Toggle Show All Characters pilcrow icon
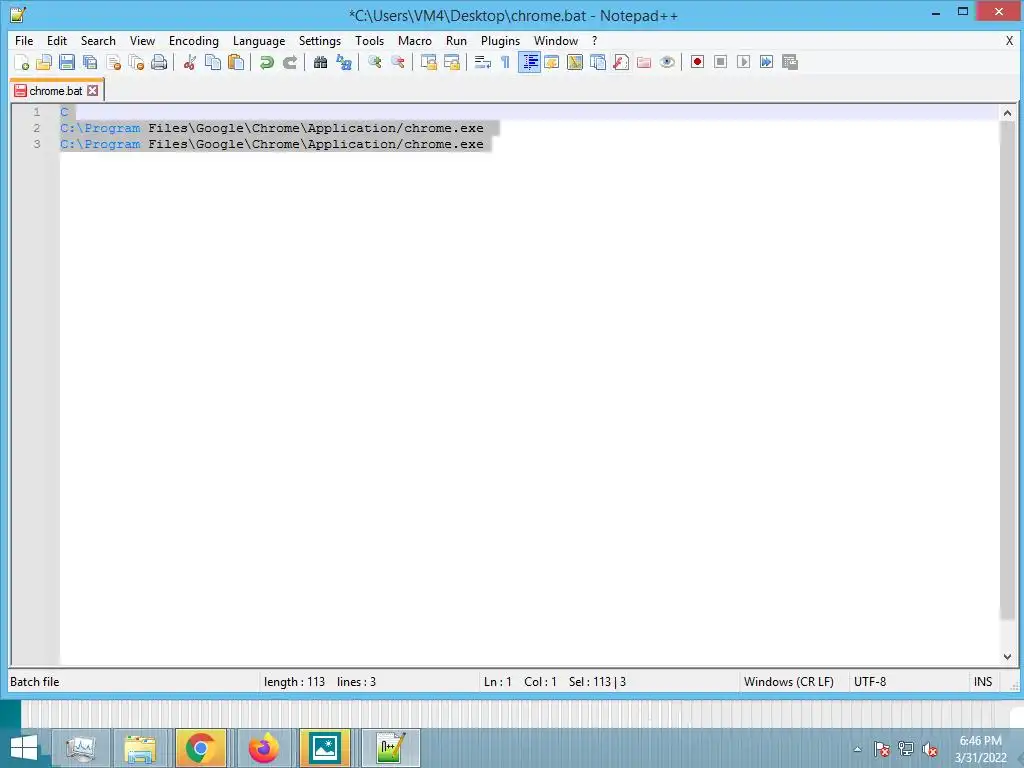1024x768 pixels. pyautogui.click(x=505, y=62)
